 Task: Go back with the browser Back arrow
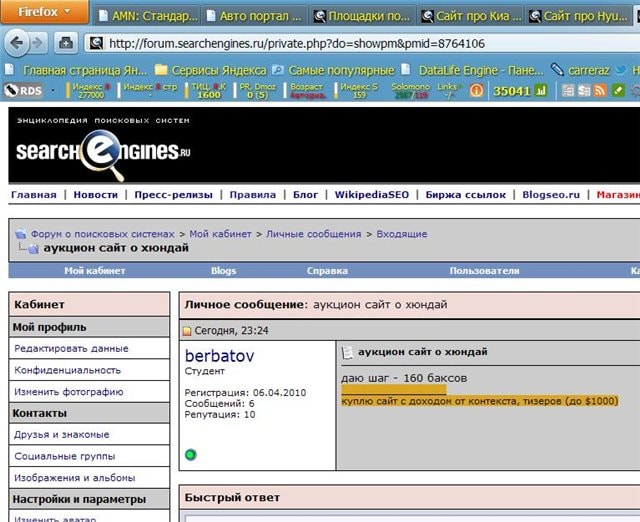tap(16, 43)
